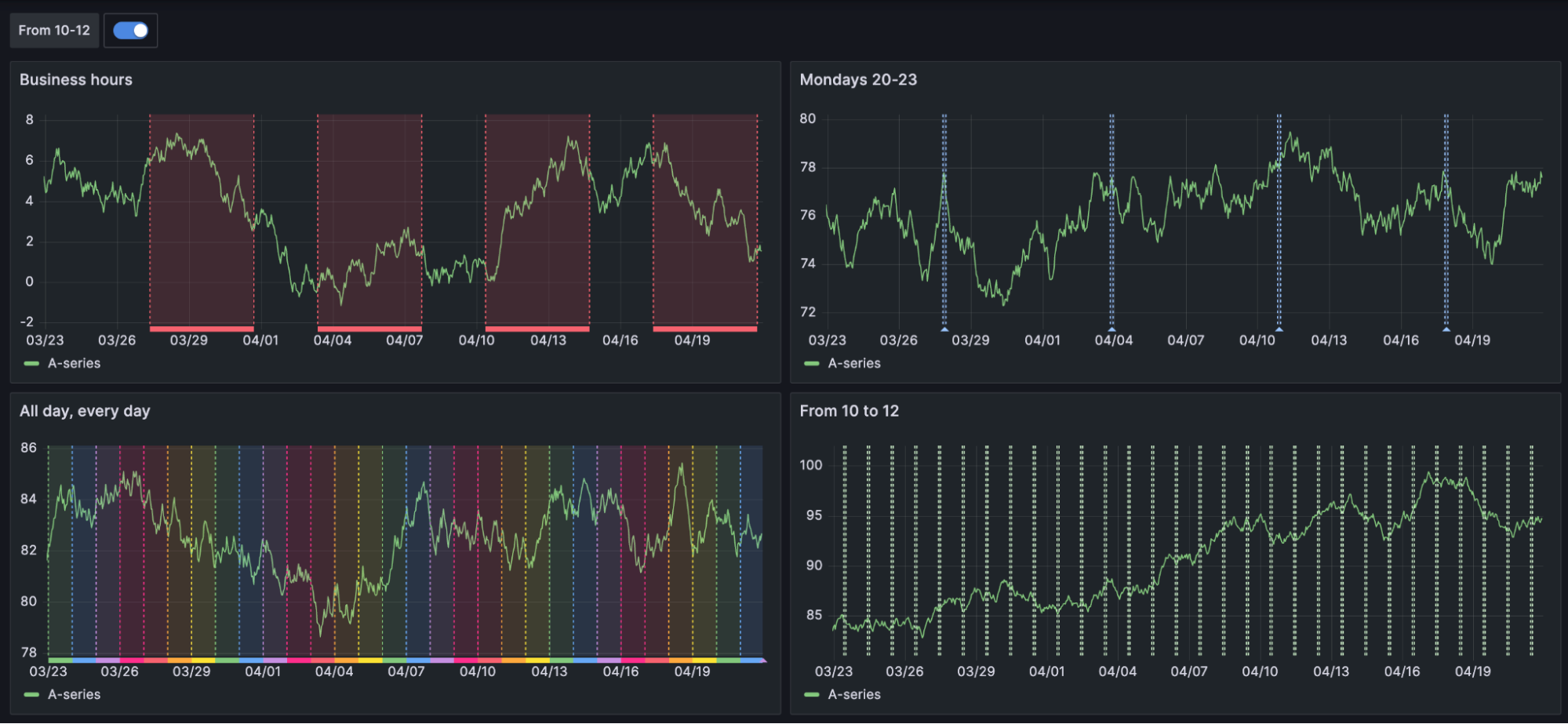The image size is (1568, 724).
Task: Click the blue triangle marker near 04/11 in Mondays panel
Action: pyautogui.click(x=1279, y=329)
